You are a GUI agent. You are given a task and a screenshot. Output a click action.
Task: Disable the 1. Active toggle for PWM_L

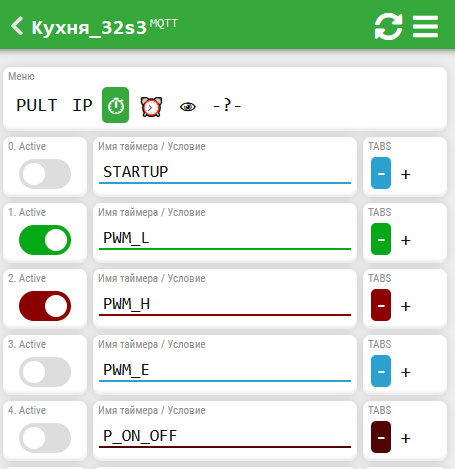(45, 240)
